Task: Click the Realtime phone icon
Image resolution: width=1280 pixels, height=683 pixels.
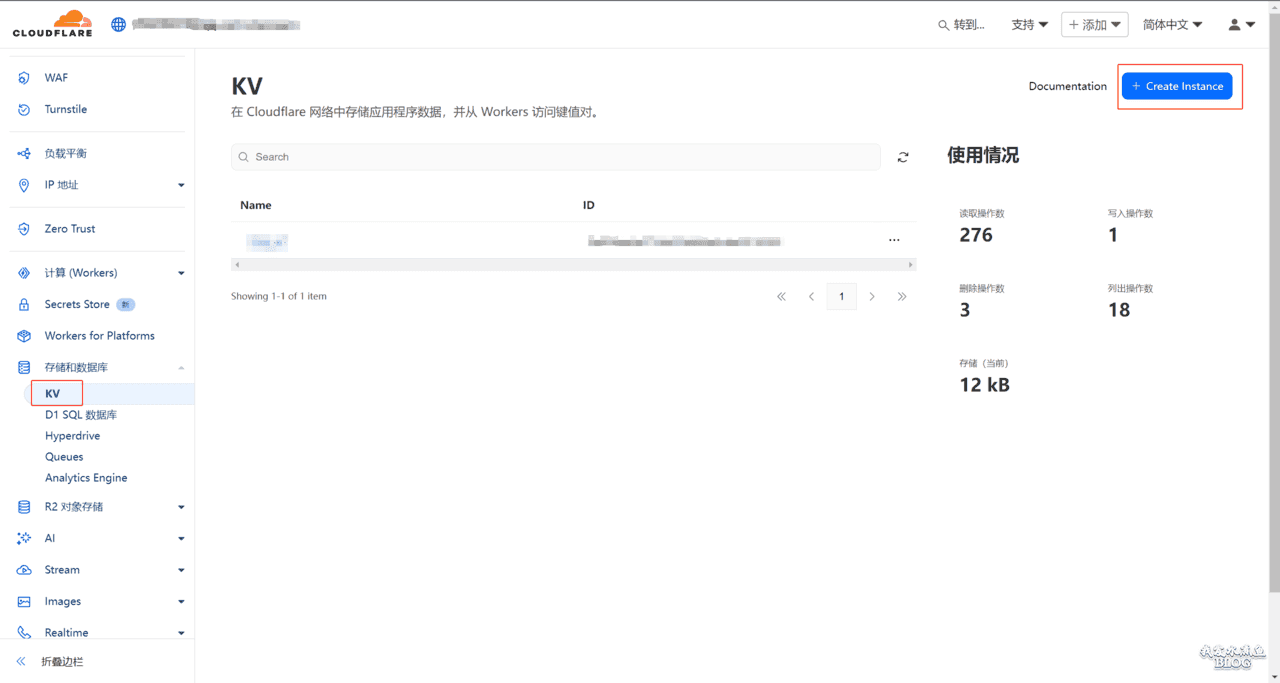Action: click(24, 633)
